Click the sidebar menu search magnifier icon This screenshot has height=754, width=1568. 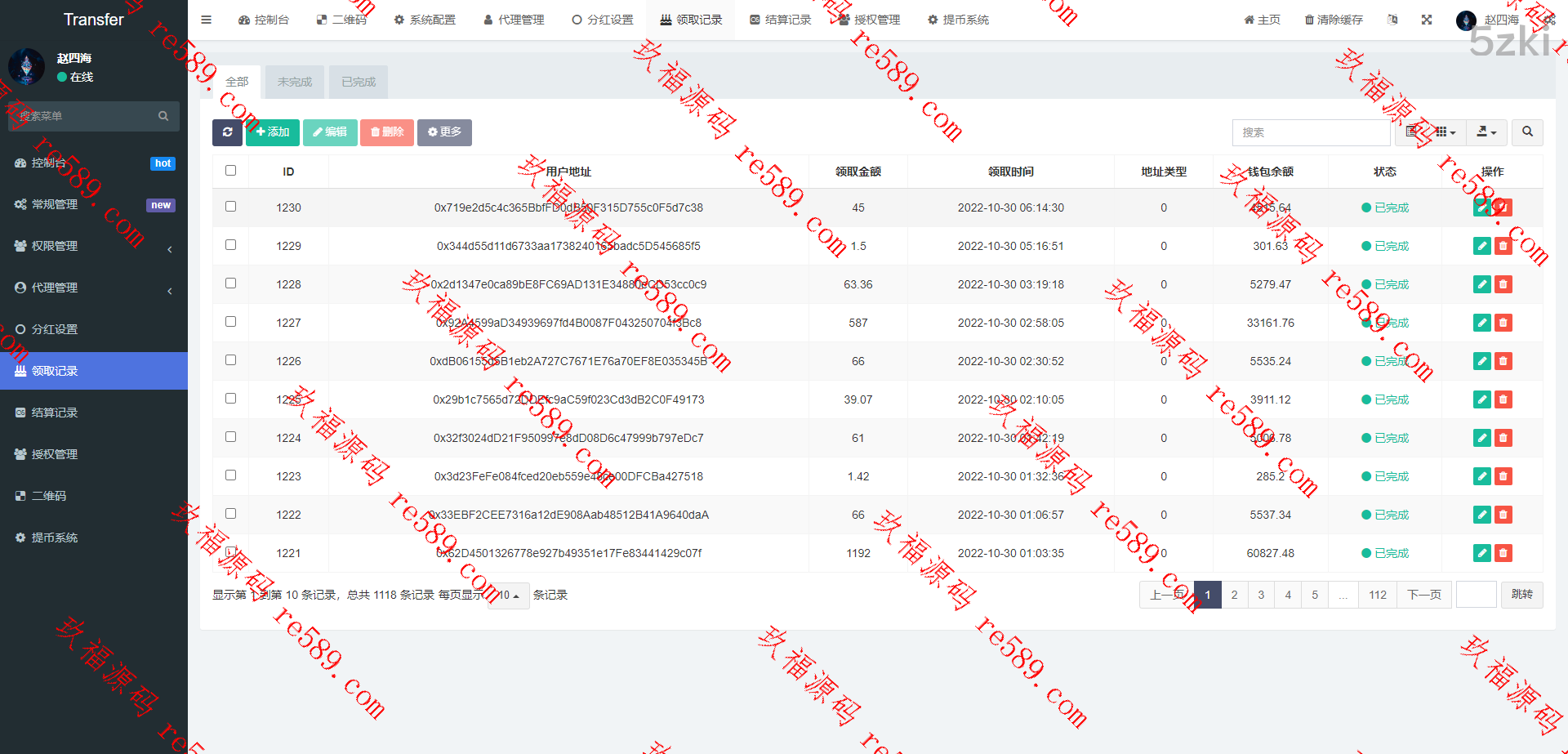point(163,117)
